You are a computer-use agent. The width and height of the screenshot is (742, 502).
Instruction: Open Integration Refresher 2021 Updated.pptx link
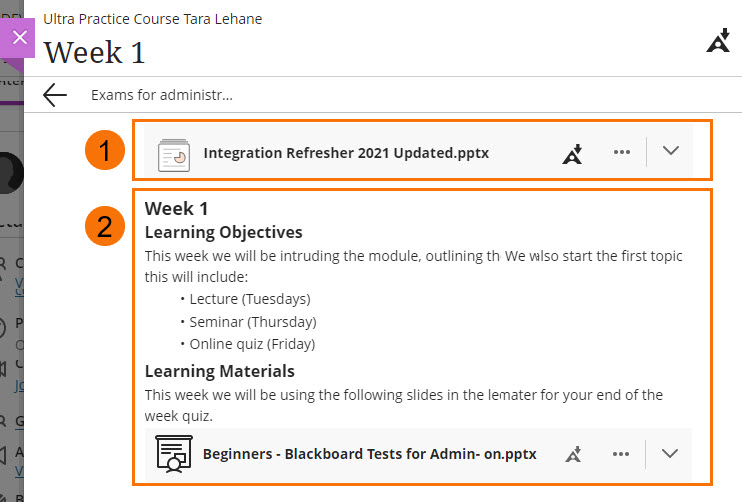pyautogui.click(x=346, y=153)
